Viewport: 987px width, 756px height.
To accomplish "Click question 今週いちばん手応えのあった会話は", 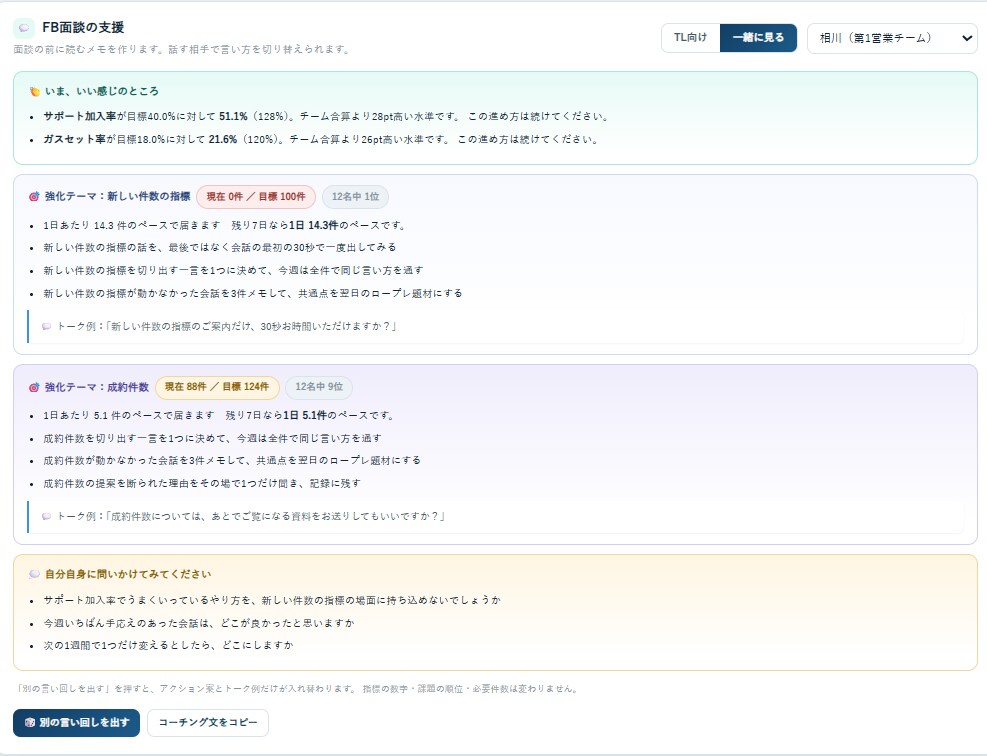I will tap(199, 623).
